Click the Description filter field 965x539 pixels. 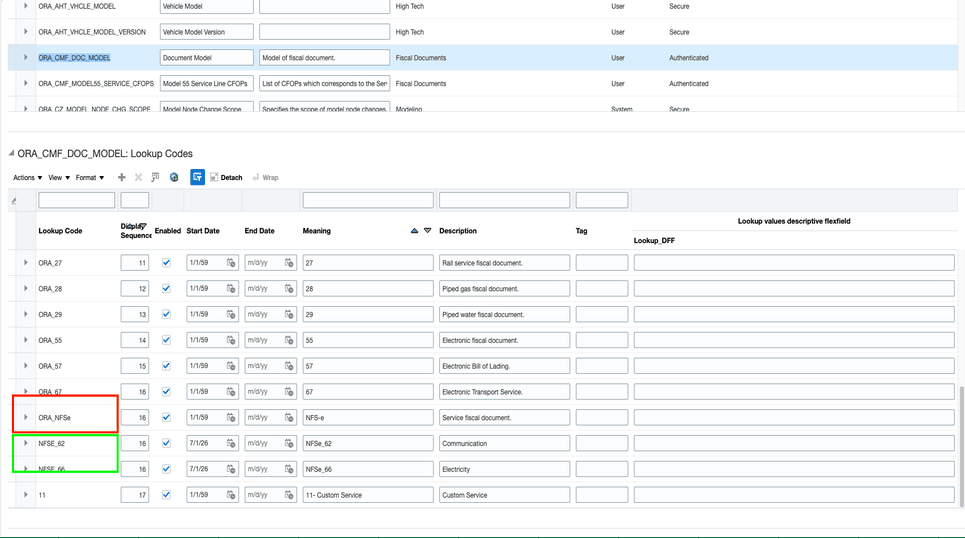click(x=505, y=200)
